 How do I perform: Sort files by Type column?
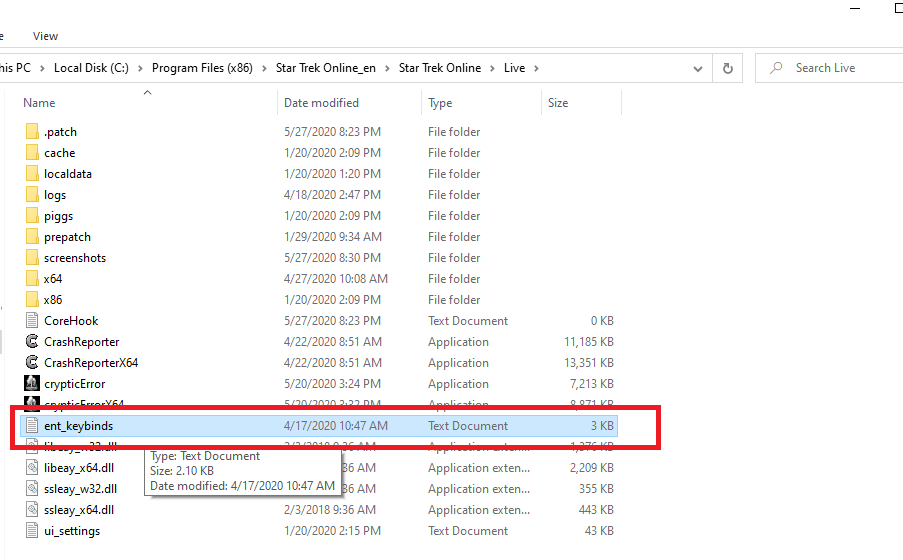click(x=440, y=103)
